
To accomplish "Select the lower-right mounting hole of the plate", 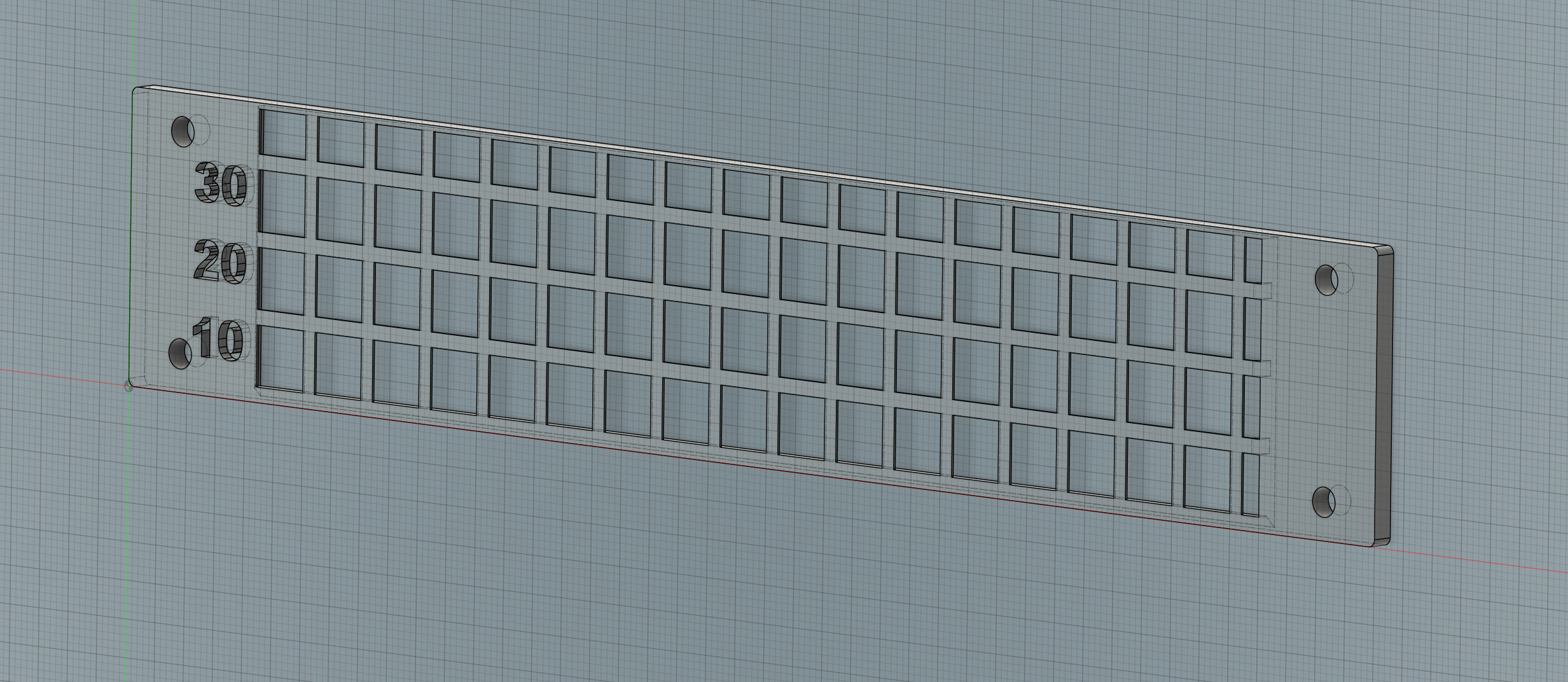I will (1324, 503).
